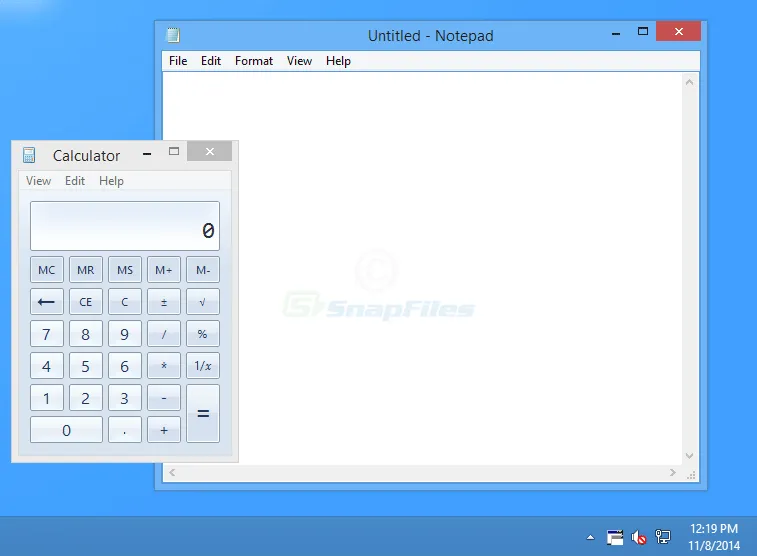Click the Notepad horizontal scrollbar right arrow

click(673, 473)
